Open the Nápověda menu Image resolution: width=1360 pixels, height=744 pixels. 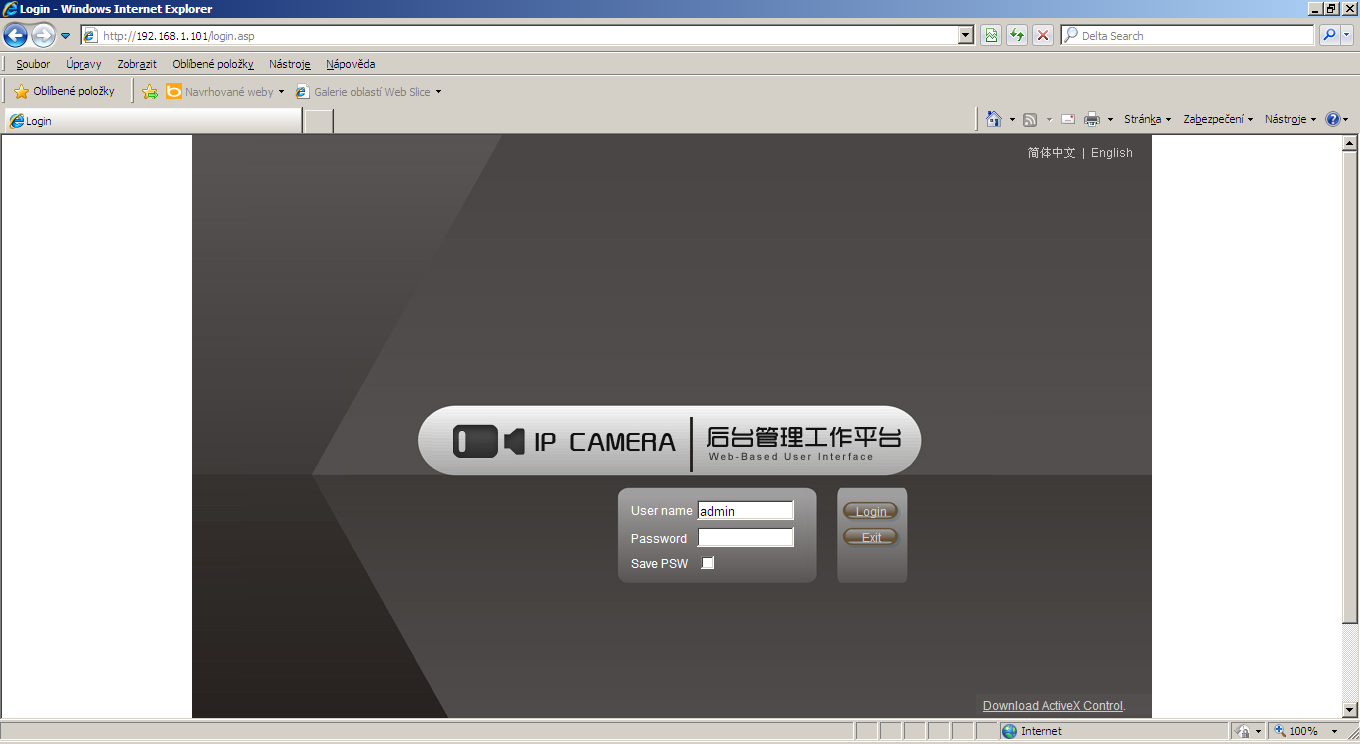pos(351,64)
